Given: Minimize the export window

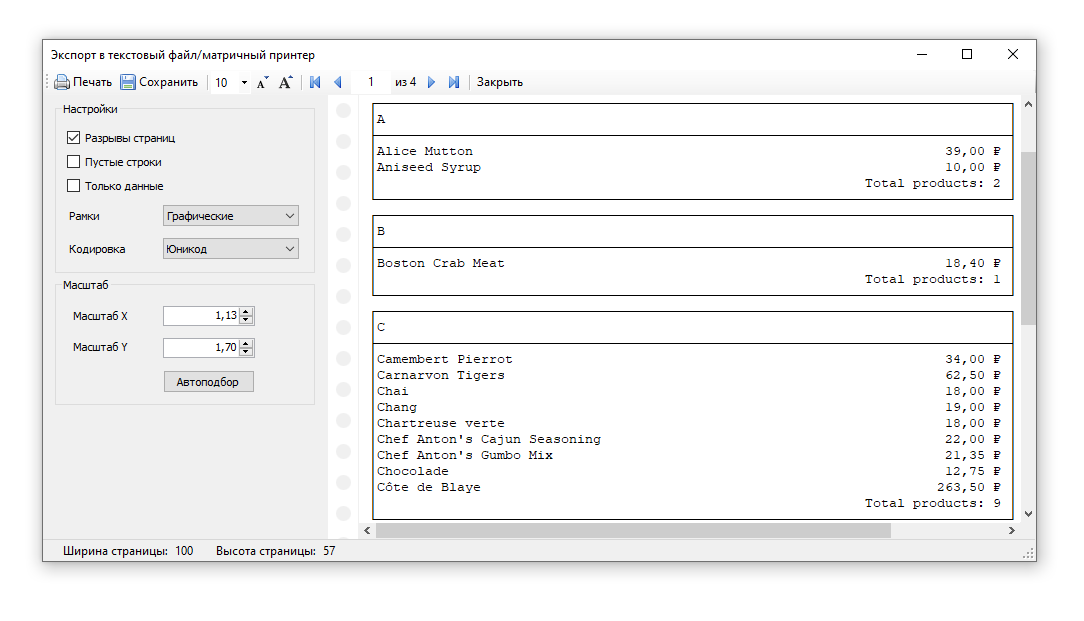Looking at the screenshot, I should tap(922, 55).
